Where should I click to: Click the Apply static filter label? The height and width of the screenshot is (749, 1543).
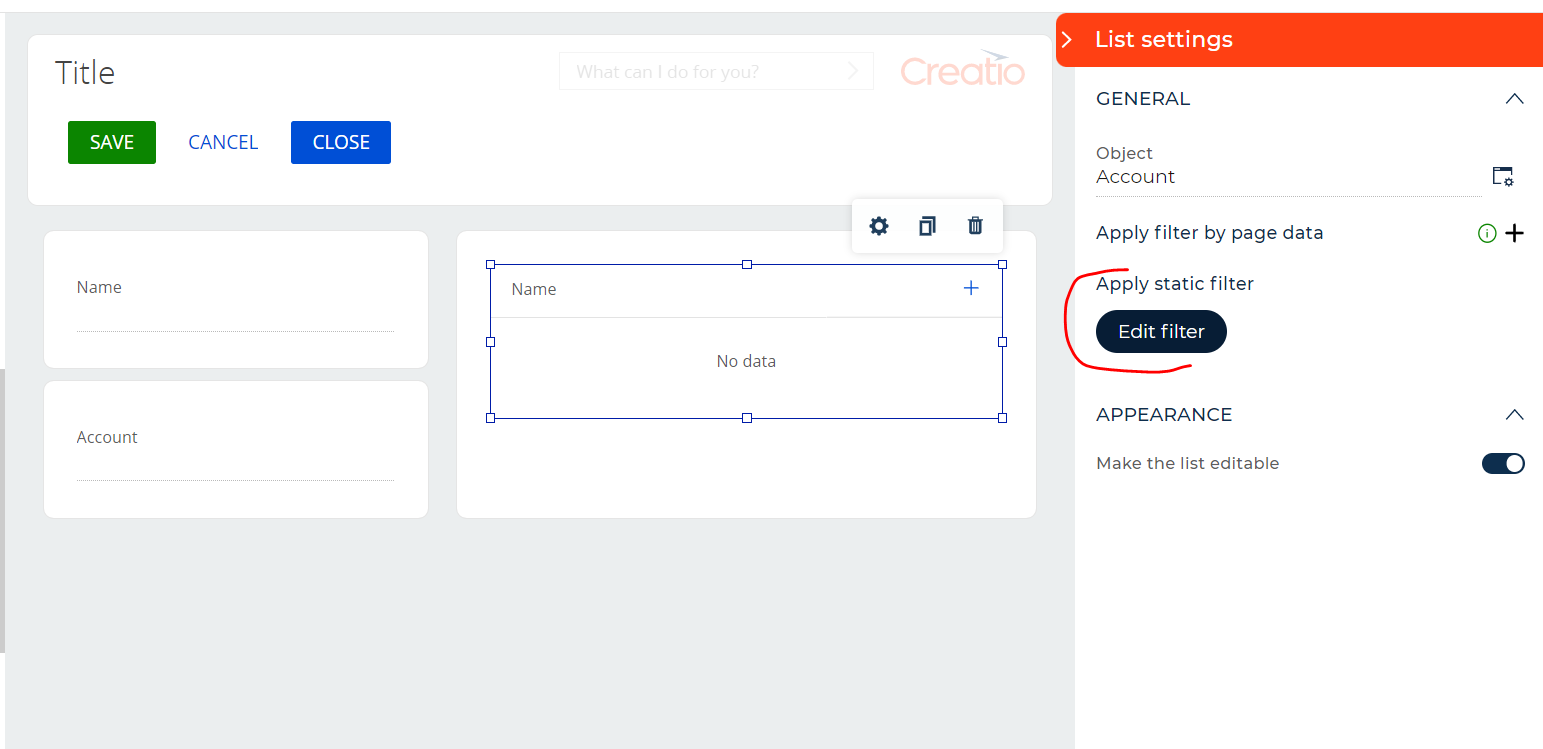pos(1175,284)
